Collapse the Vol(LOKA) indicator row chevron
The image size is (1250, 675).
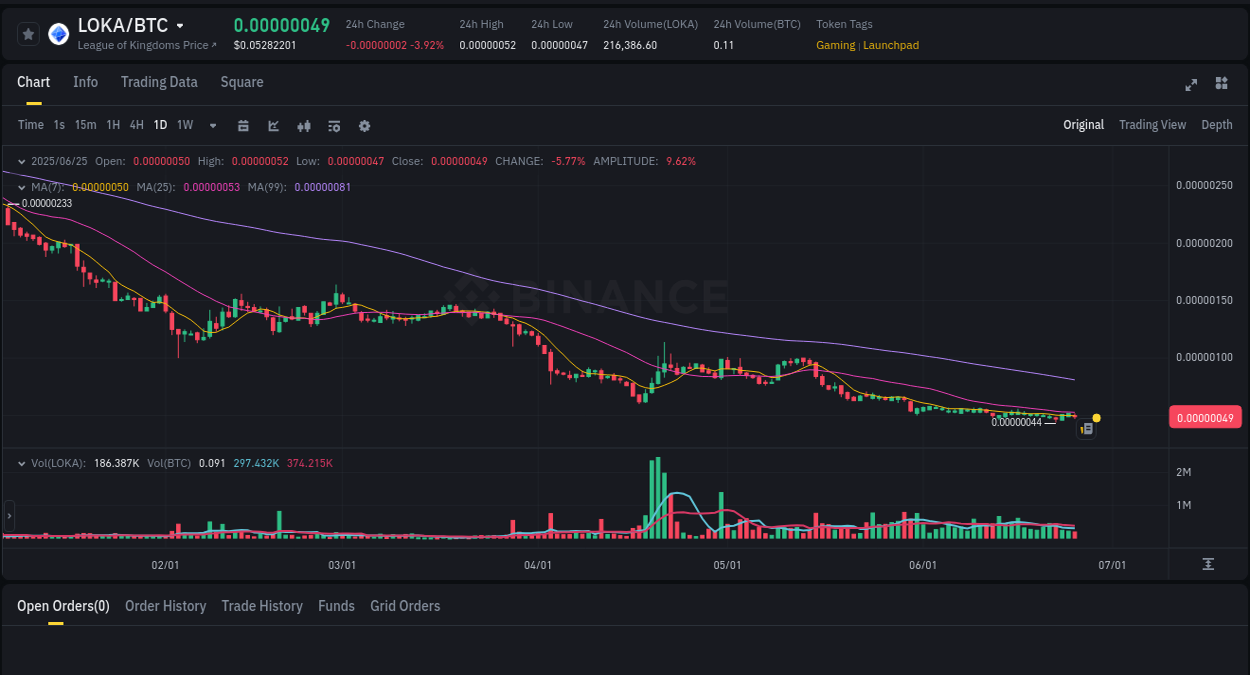click(x=21, y=463)
